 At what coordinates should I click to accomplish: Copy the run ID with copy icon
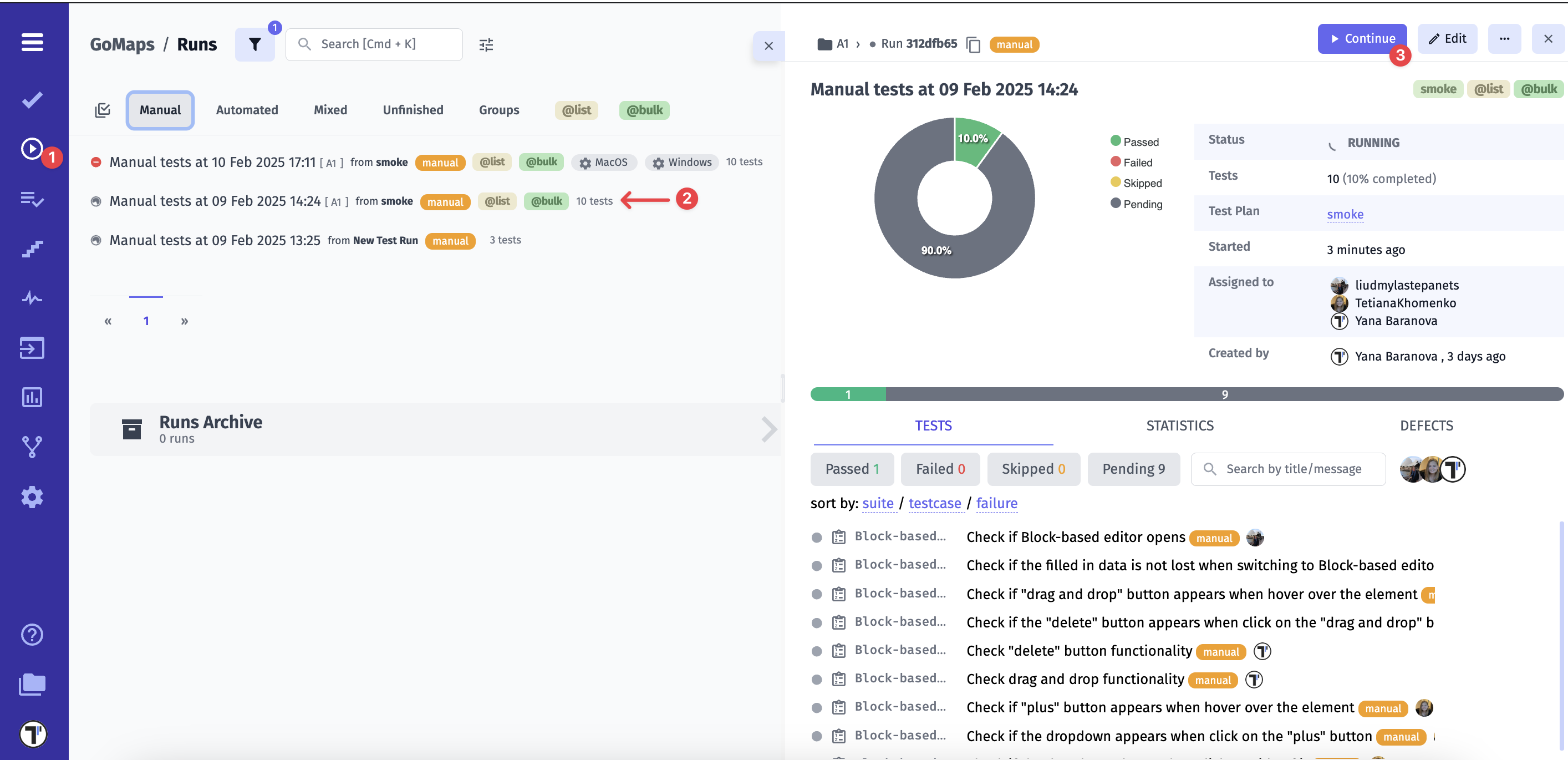[x=973, y=45]
